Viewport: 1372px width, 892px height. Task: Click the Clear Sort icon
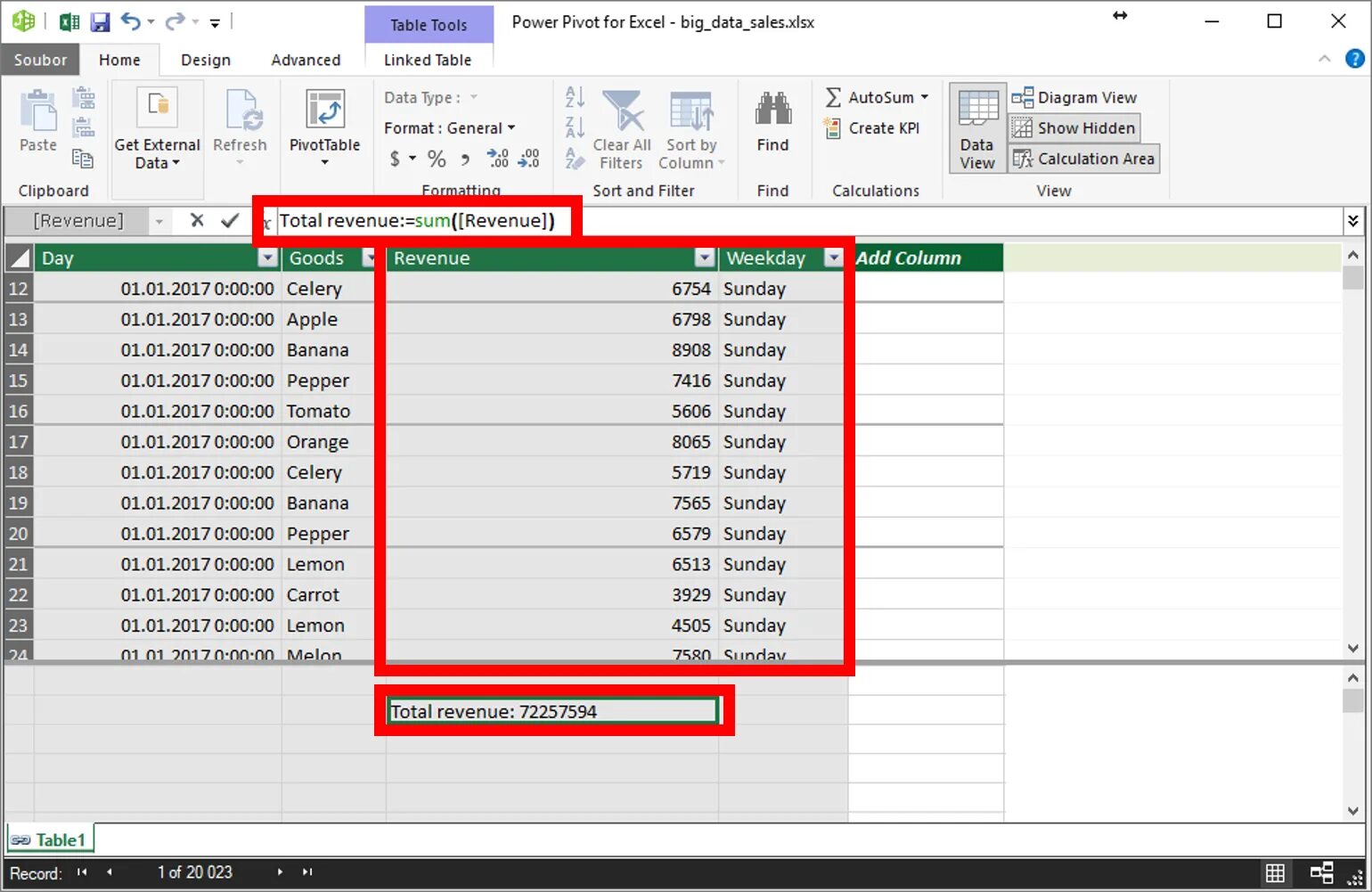(x=575, y=159)
